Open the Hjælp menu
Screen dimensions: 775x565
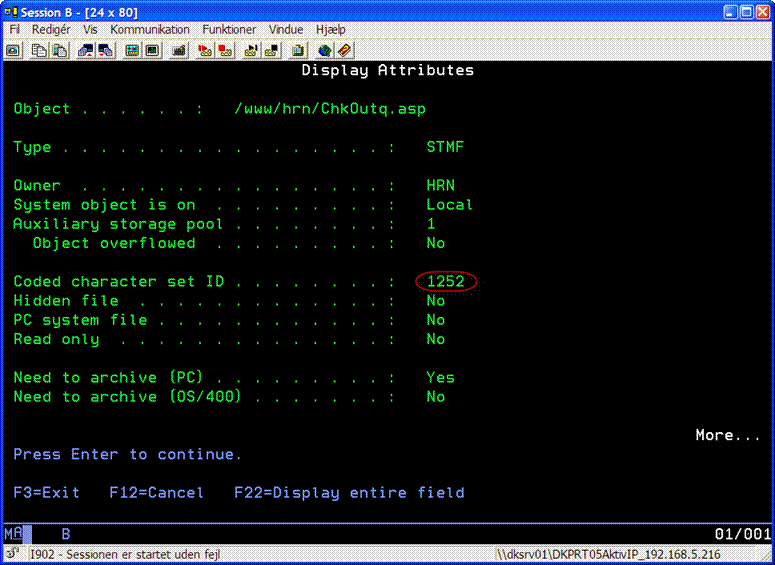tap(331, 30)
